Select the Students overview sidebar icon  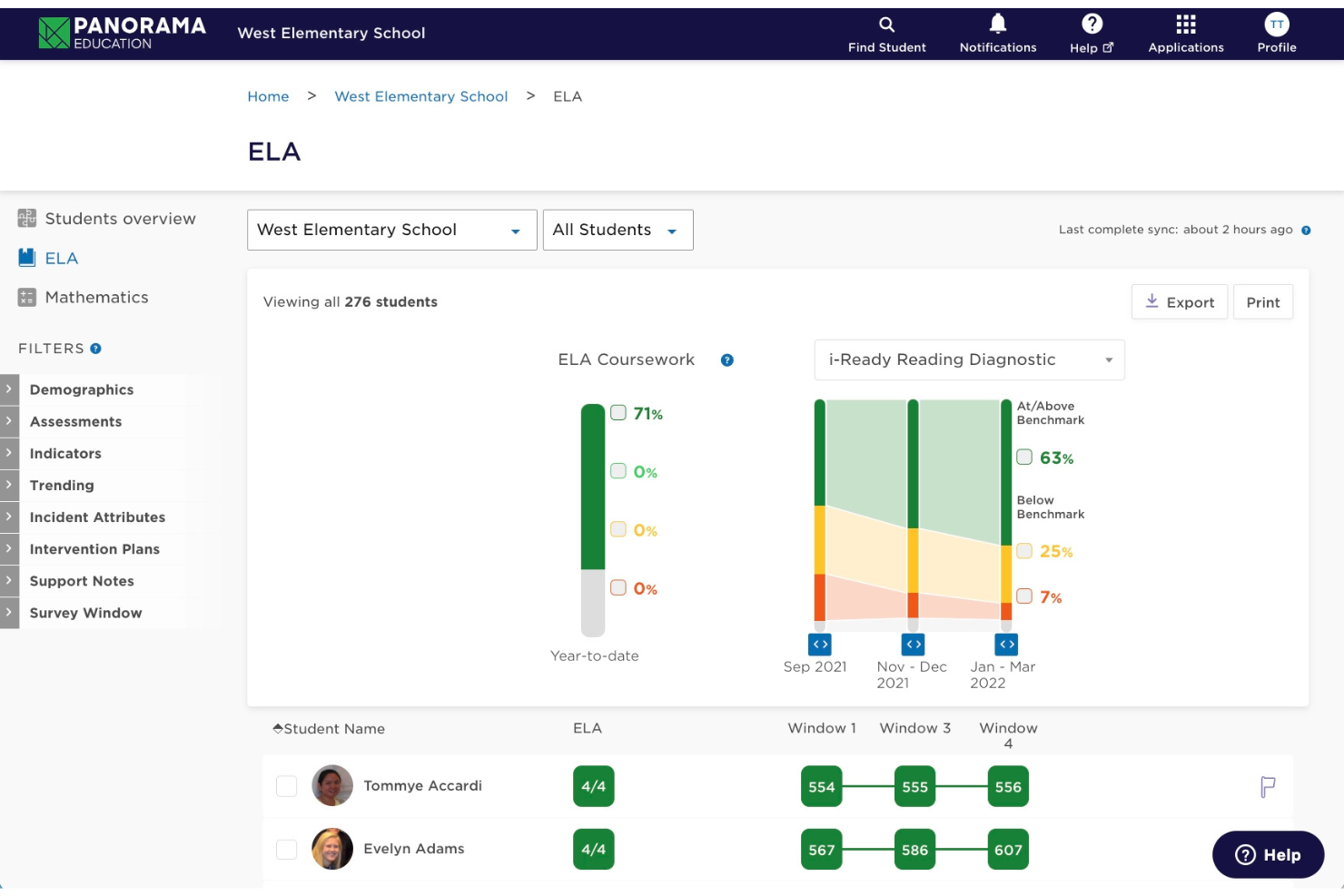(26, 218)
